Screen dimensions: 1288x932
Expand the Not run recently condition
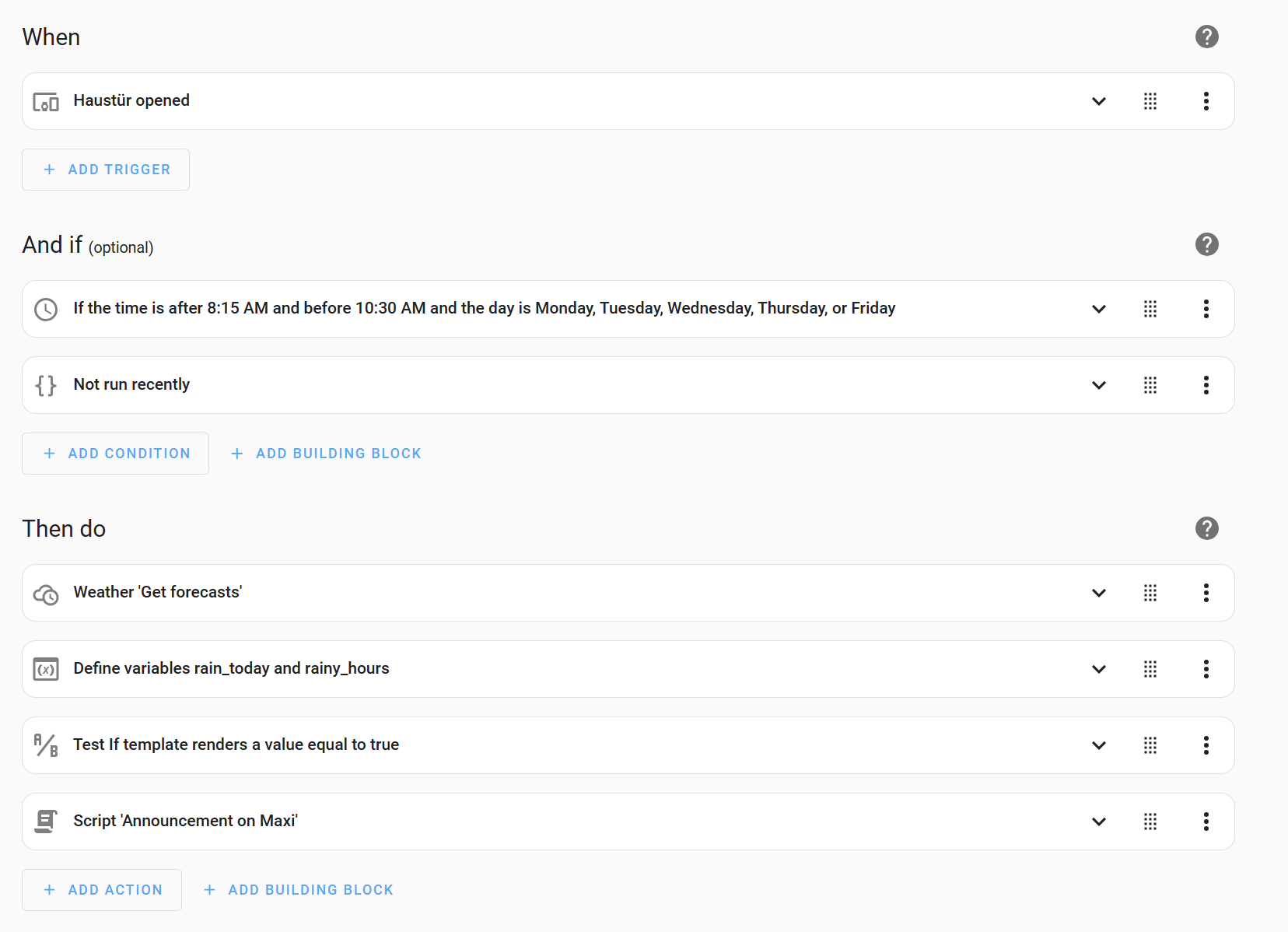[x=1098, y=385]
